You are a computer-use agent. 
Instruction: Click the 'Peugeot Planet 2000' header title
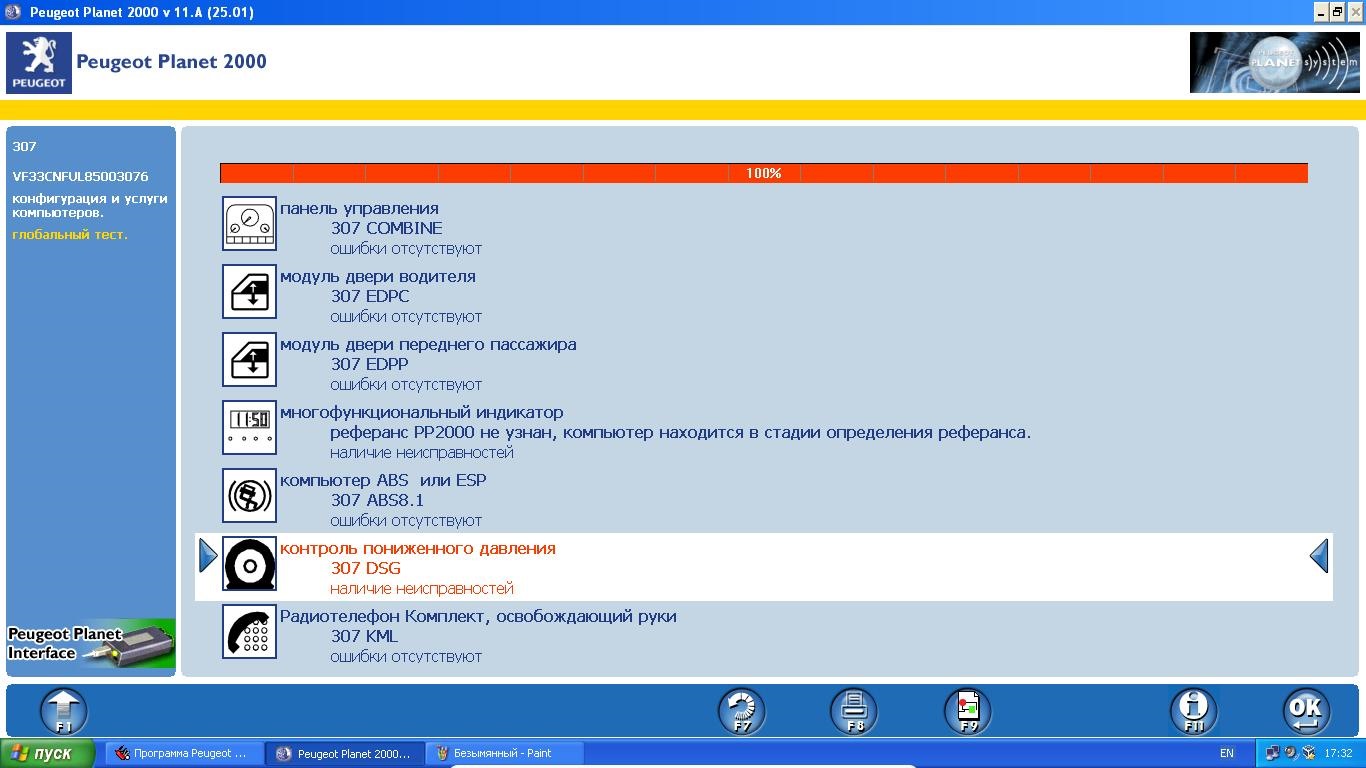click(x=171, y=62)
